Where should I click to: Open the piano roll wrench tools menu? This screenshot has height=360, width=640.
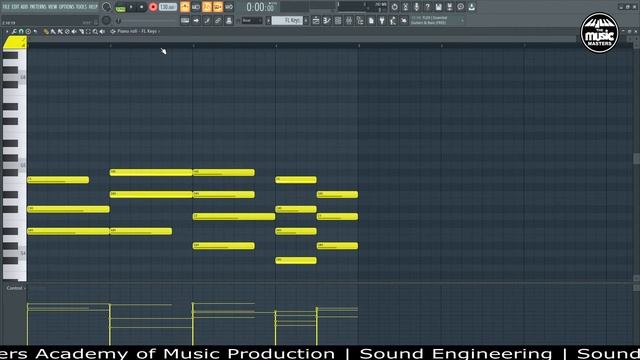pyautogui.click(x=14, y=31)
